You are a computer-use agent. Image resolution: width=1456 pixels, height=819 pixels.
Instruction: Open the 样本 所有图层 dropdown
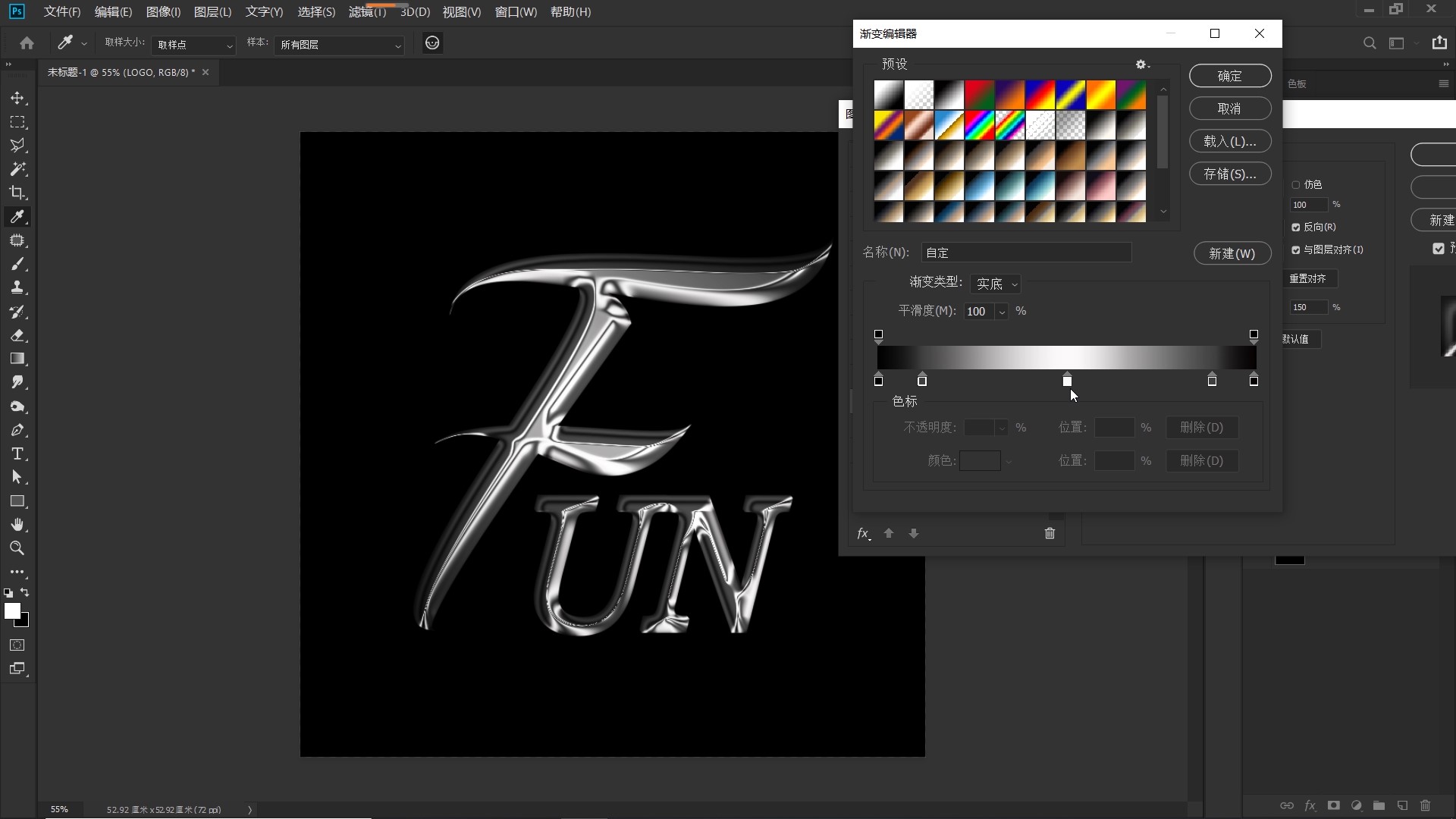coord(339,45)
